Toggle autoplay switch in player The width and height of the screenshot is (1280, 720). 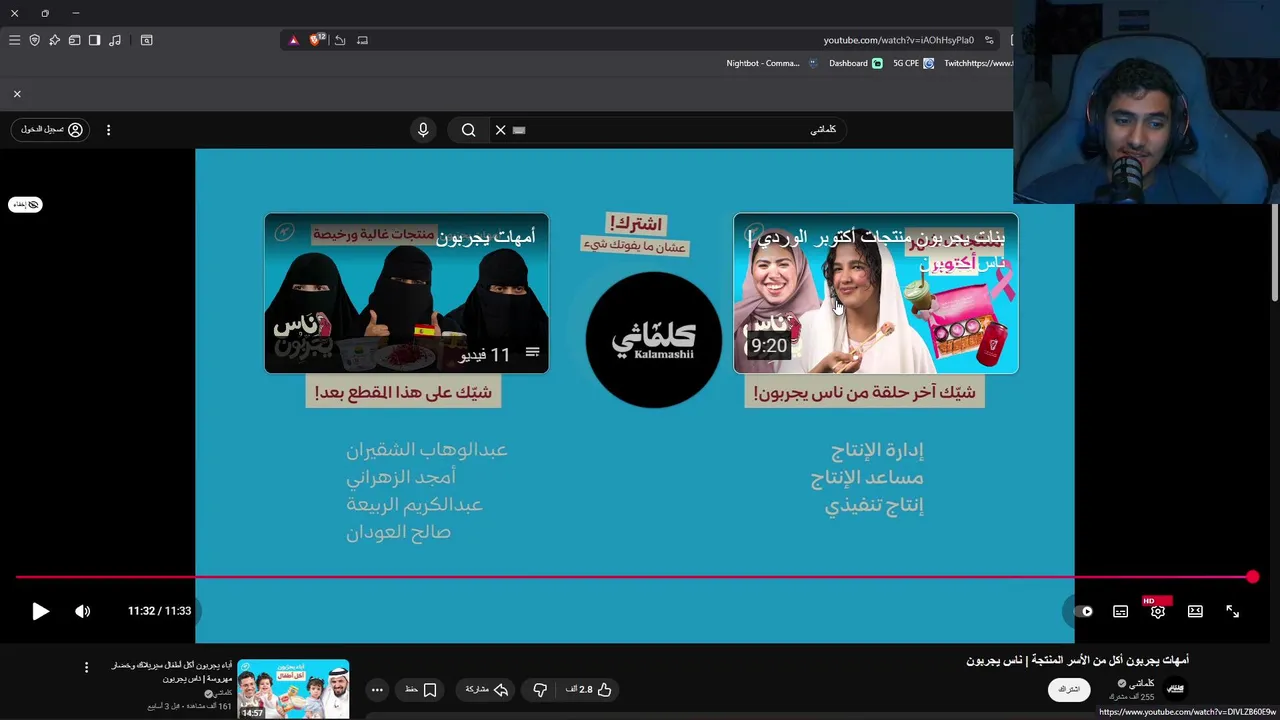(x=1085, y=611)
